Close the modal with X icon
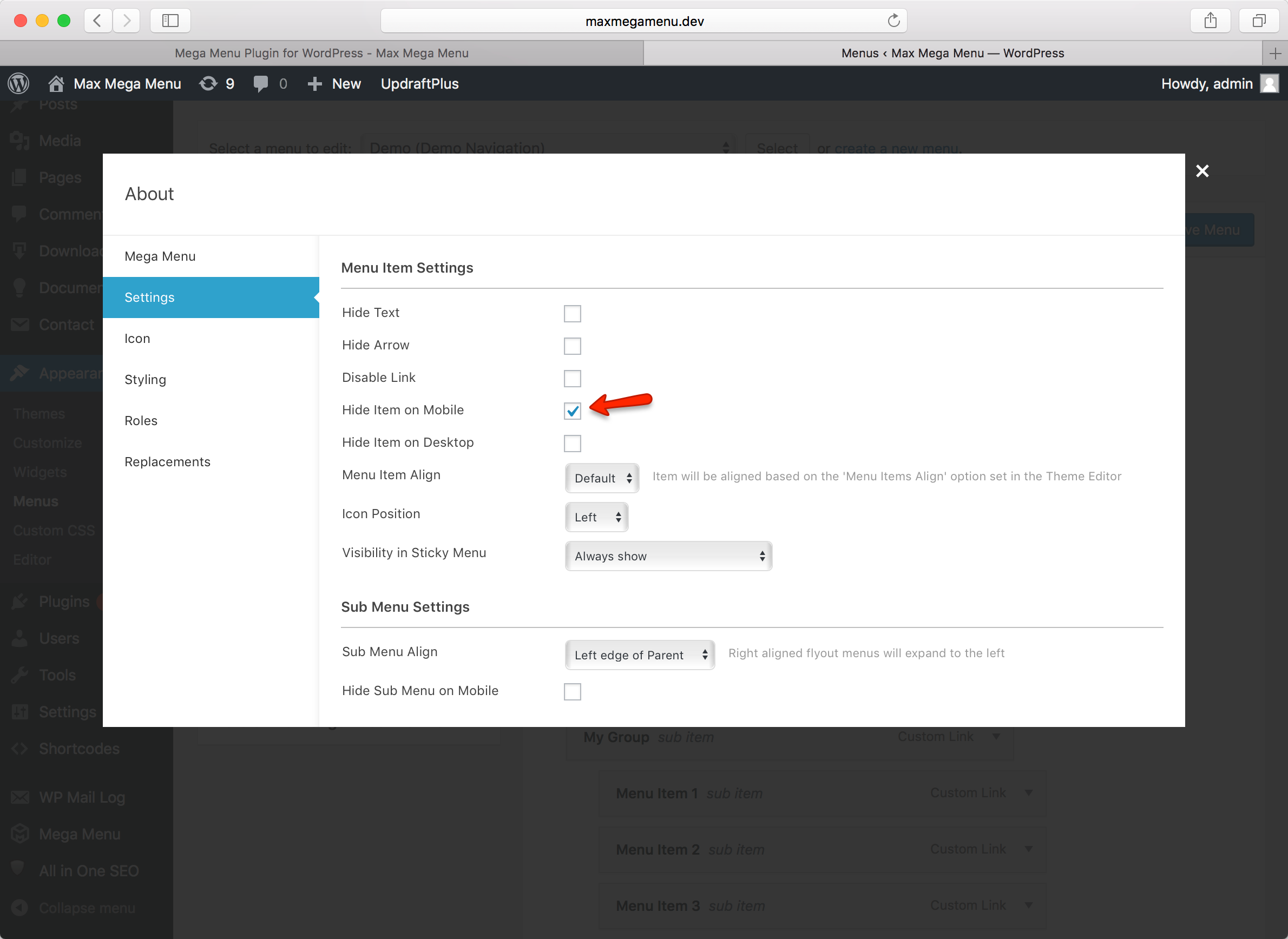Image resolution: width=1288 pixels, height=939 pixels. coord(1202,171)
